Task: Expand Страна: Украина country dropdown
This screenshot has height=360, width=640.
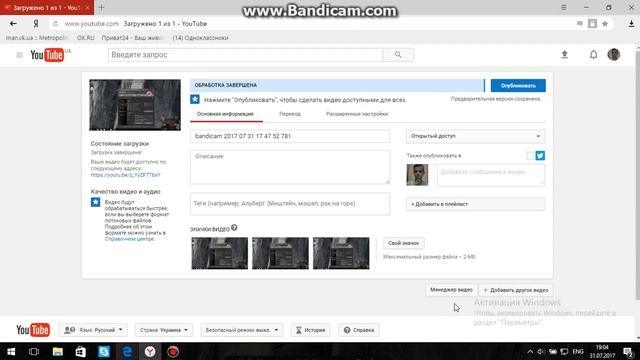Action: [x=163, y=330]
